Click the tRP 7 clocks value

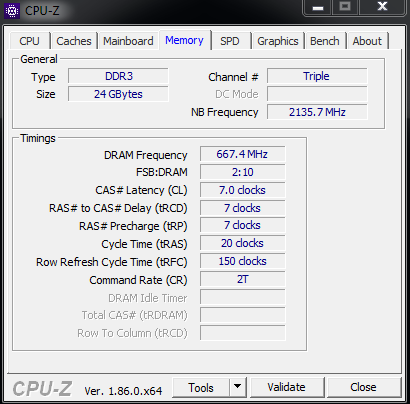[x=242, y=225]
